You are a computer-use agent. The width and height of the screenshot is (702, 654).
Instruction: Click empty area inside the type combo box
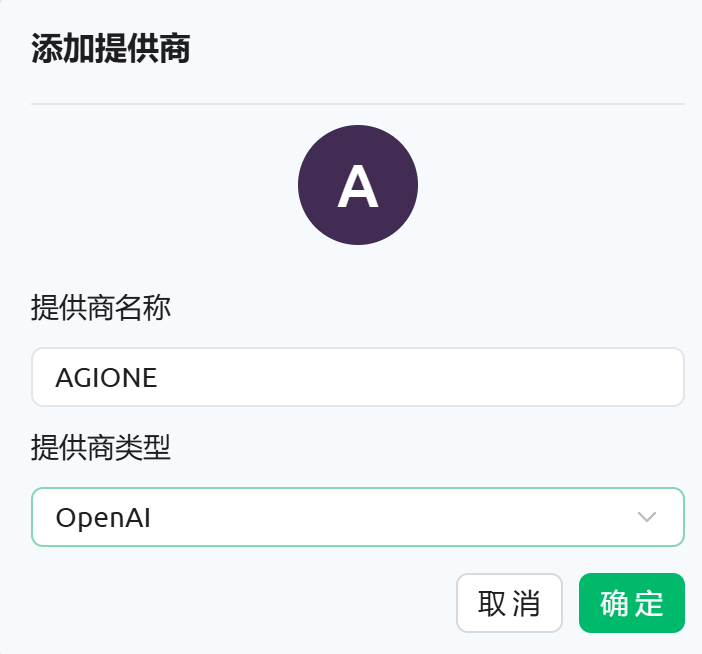tap(394, 517)
